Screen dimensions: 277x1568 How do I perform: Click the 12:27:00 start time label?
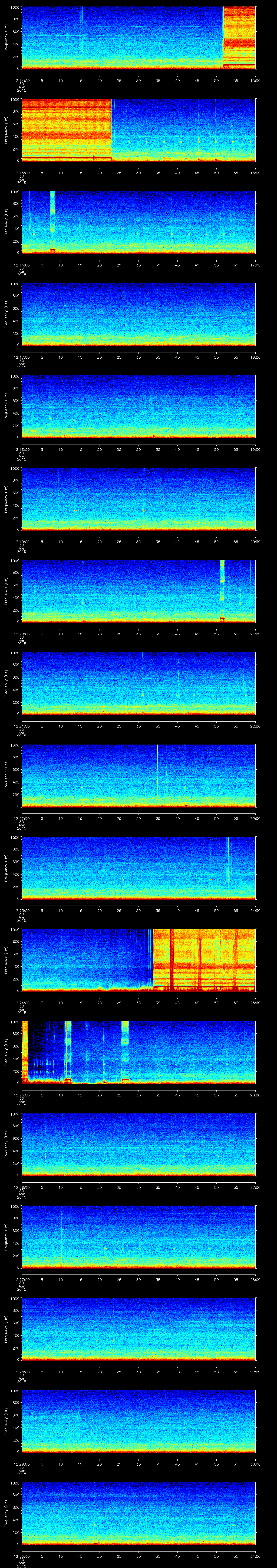click(x=21, y=1279)
